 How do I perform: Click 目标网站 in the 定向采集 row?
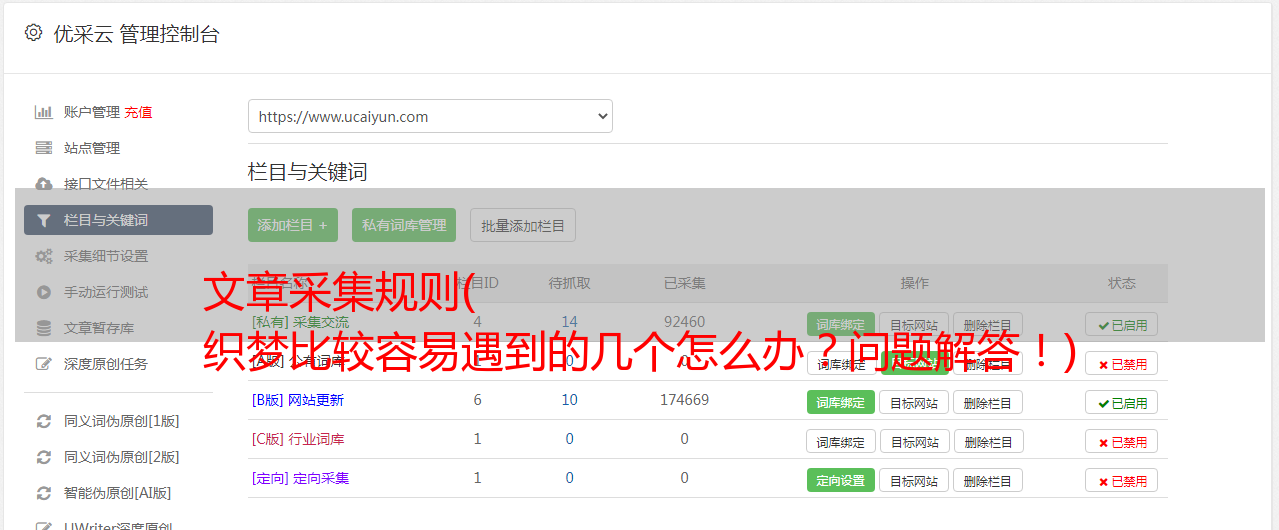[914, 480]
